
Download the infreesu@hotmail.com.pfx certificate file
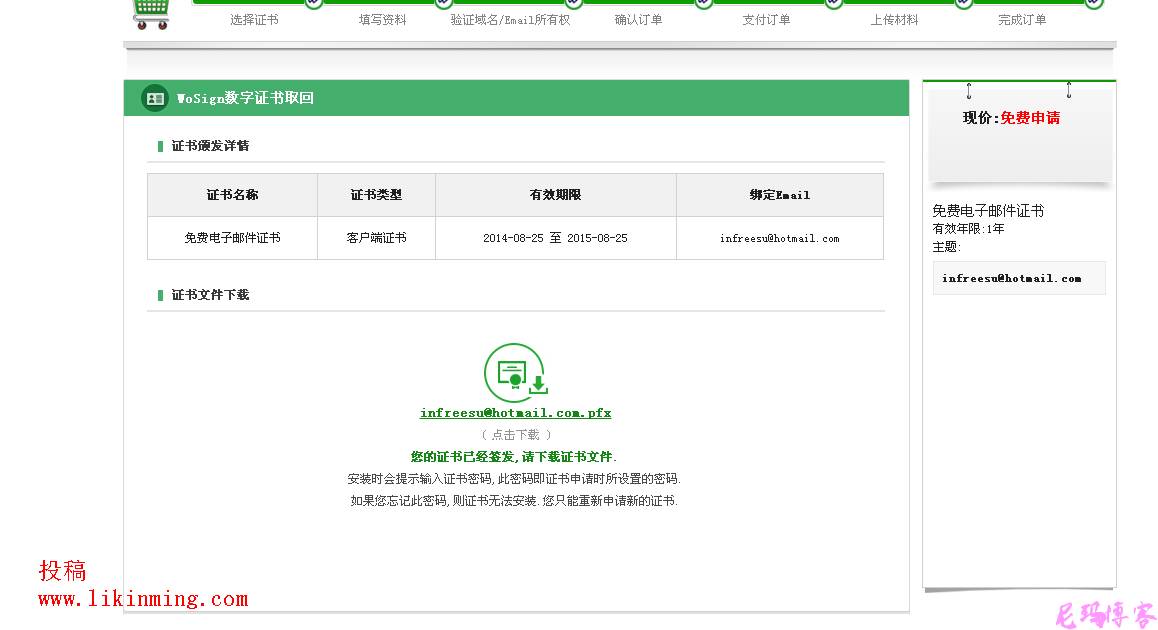pyautogui.click(x=514, y=412)
